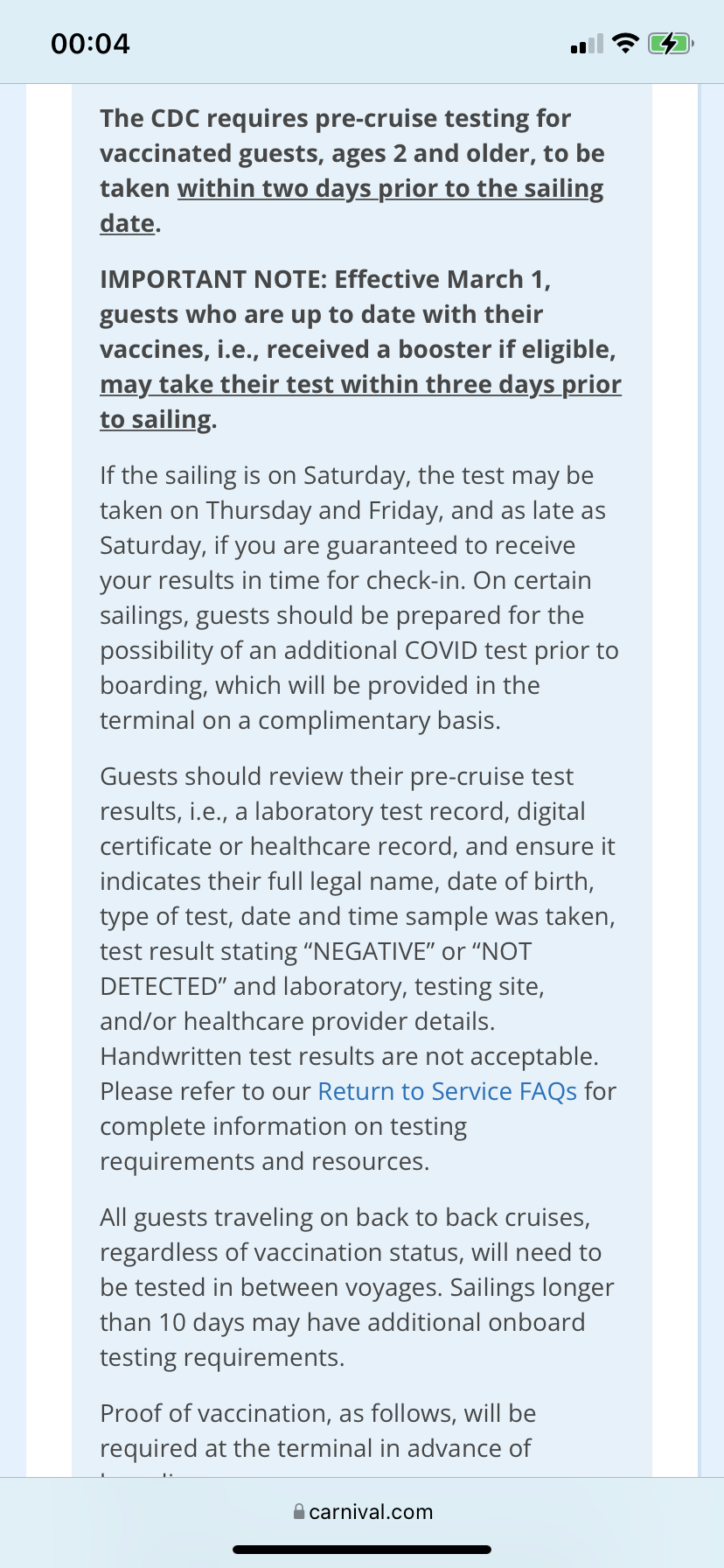Screen dimensions: 724x1568
Task: Click the sentence "Handwritten test results are not acceptable"
Action: click(x=350, y=1056)
